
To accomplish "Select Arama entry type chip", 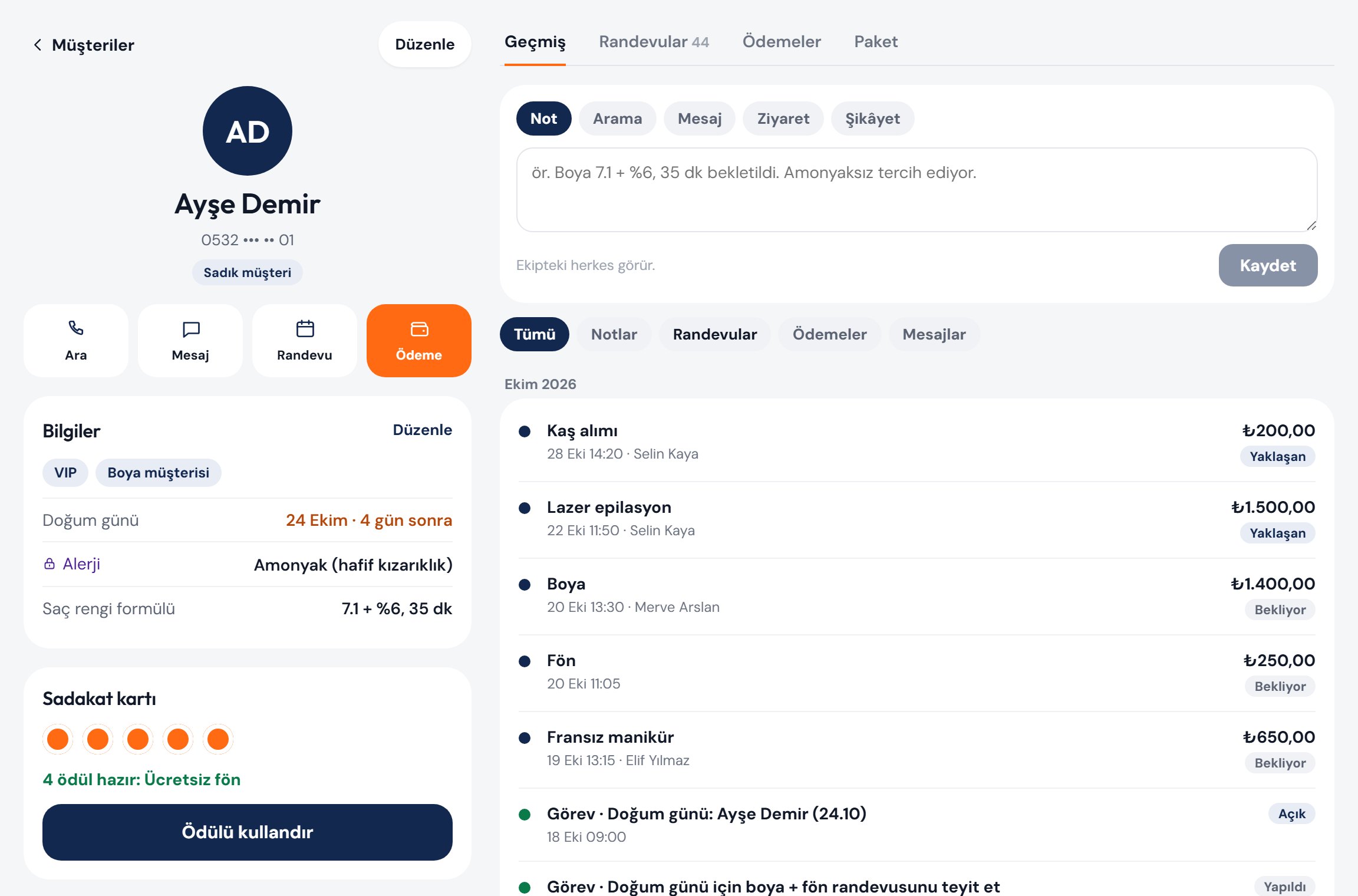I will (617, 118).
